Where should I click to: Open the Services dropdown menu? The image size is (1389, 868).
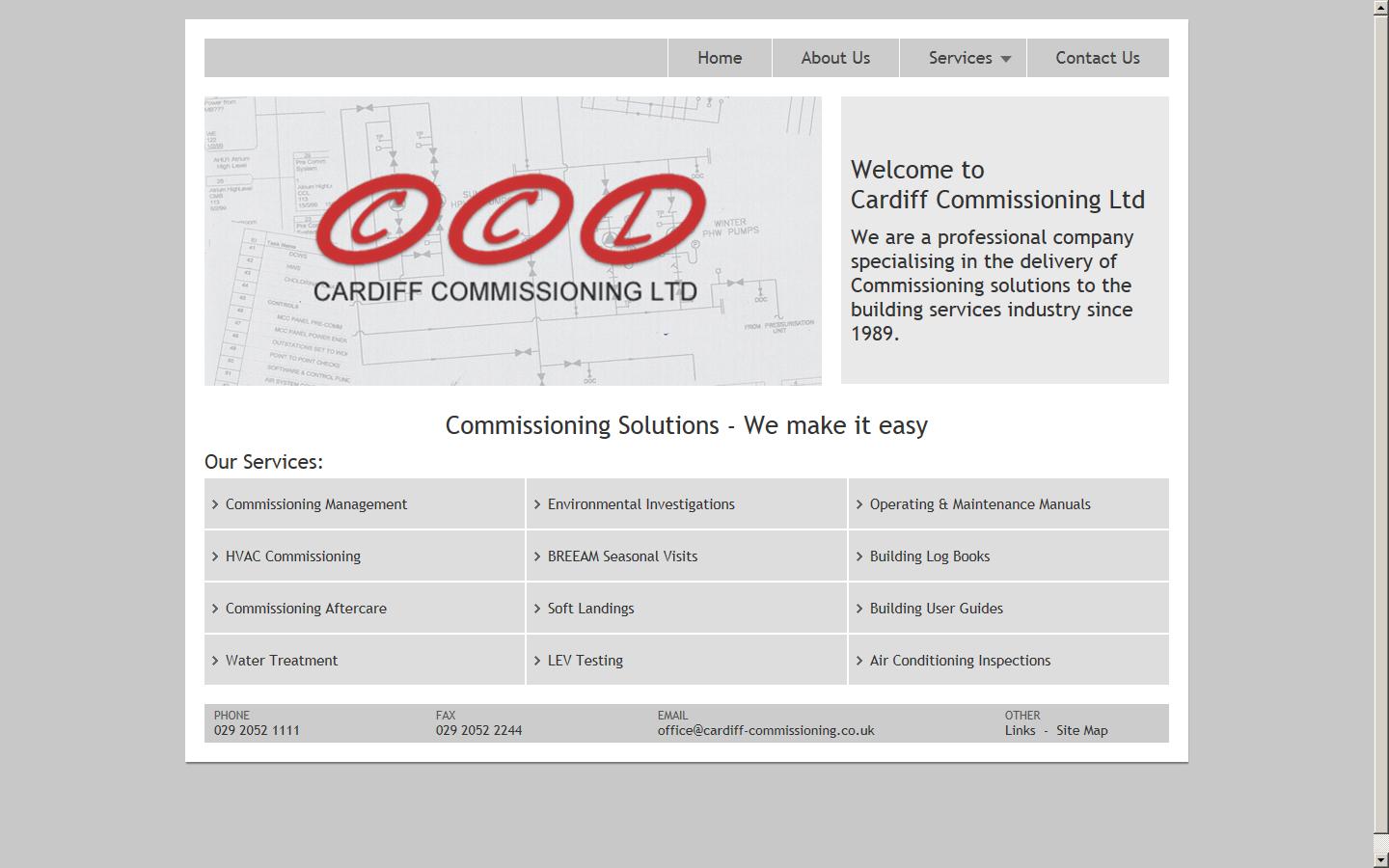(x=961, y=58)
